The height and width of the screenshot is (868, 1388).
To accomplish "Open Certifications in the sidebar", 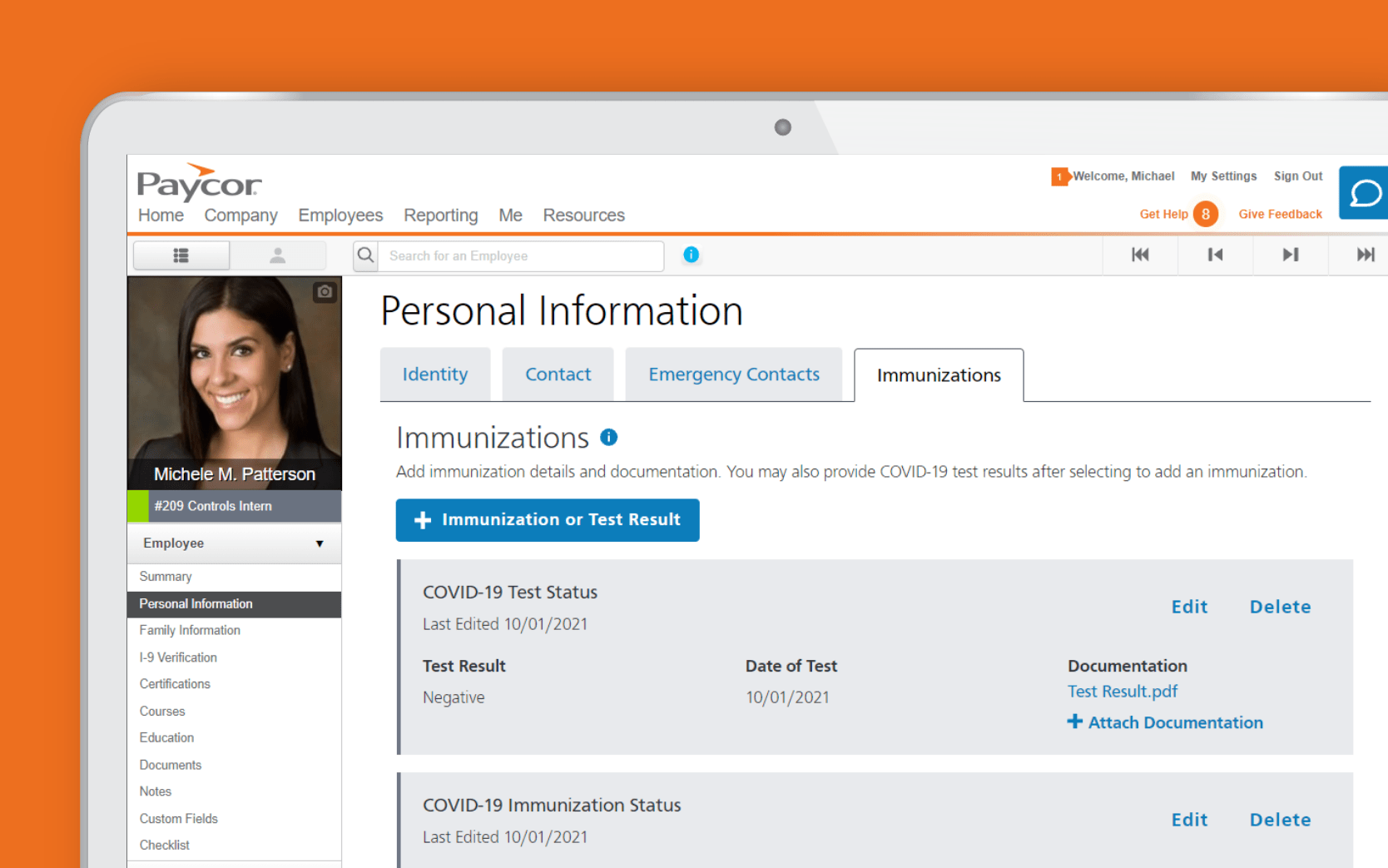I will (235, 684).
